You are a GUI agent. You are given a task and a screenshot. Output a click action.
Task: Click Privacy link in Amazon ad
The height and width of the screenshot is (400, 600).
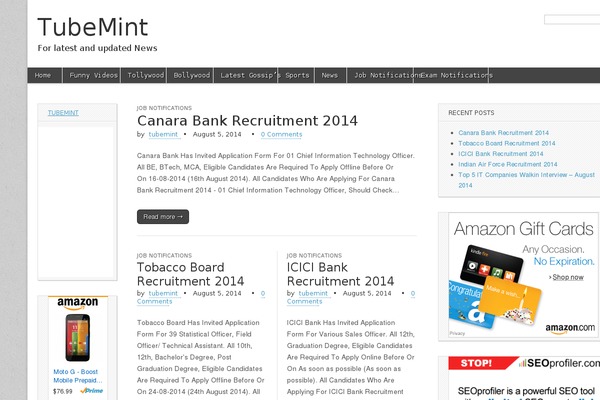pyautogui.click(x=457, y=333)
